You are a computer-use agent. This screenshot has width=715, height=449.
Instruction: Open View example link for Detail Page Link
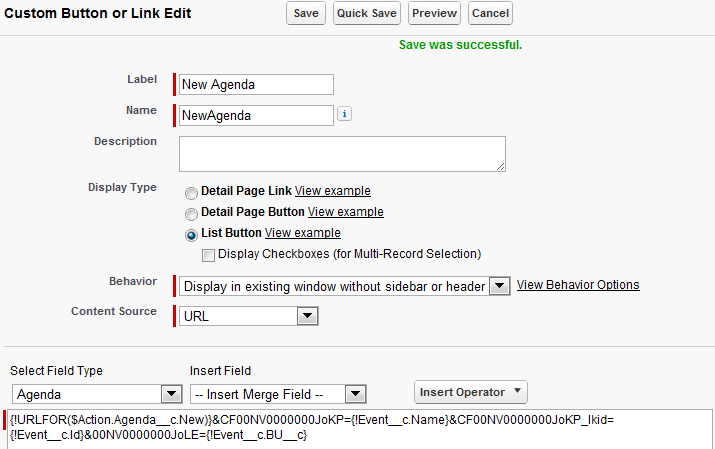[x=332, y=191]
